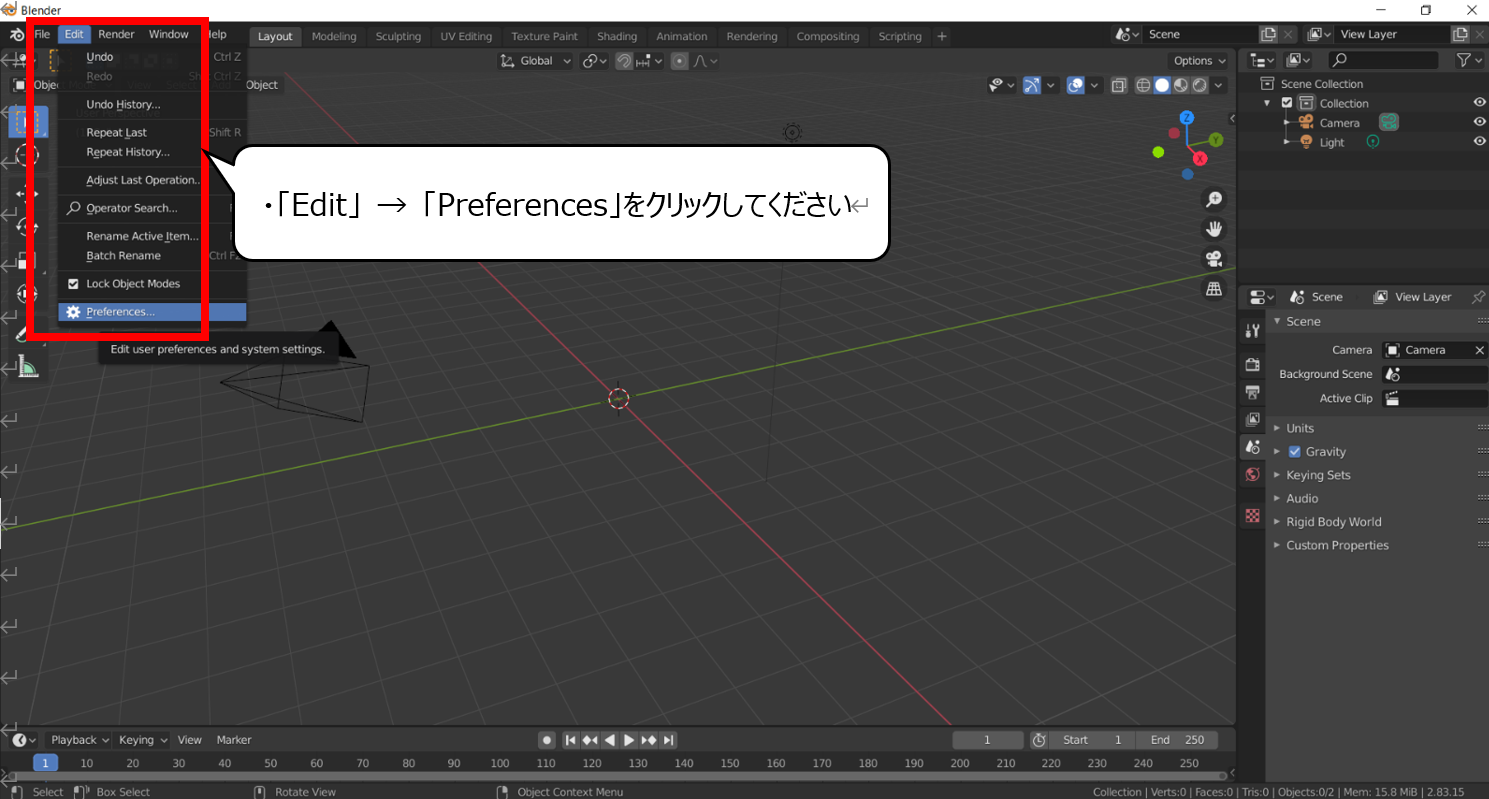Jump to the timeline end frame
The width and height of the screenshot is (1489, 799).
tap(668, 740)
